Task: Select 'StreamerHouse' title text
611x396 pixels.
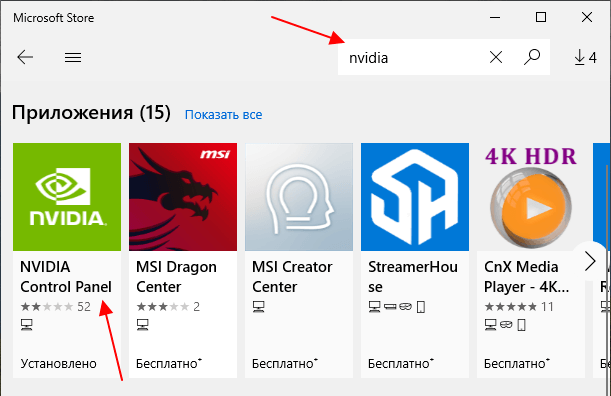Action: click(x=413, y=277)
